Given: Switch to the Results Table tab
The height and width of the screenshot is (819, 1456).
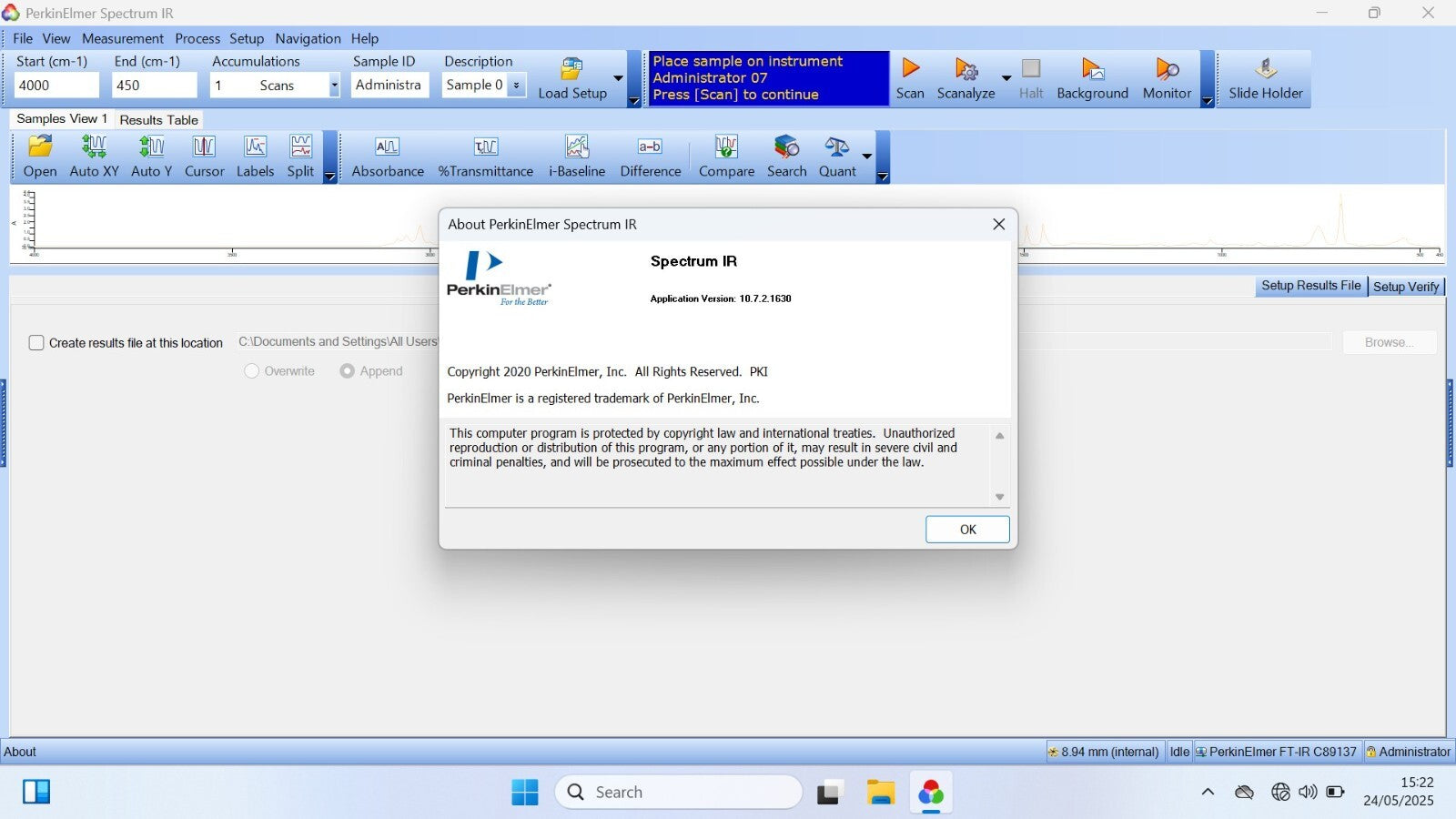Looking at the screenshot, I should 158,120.
